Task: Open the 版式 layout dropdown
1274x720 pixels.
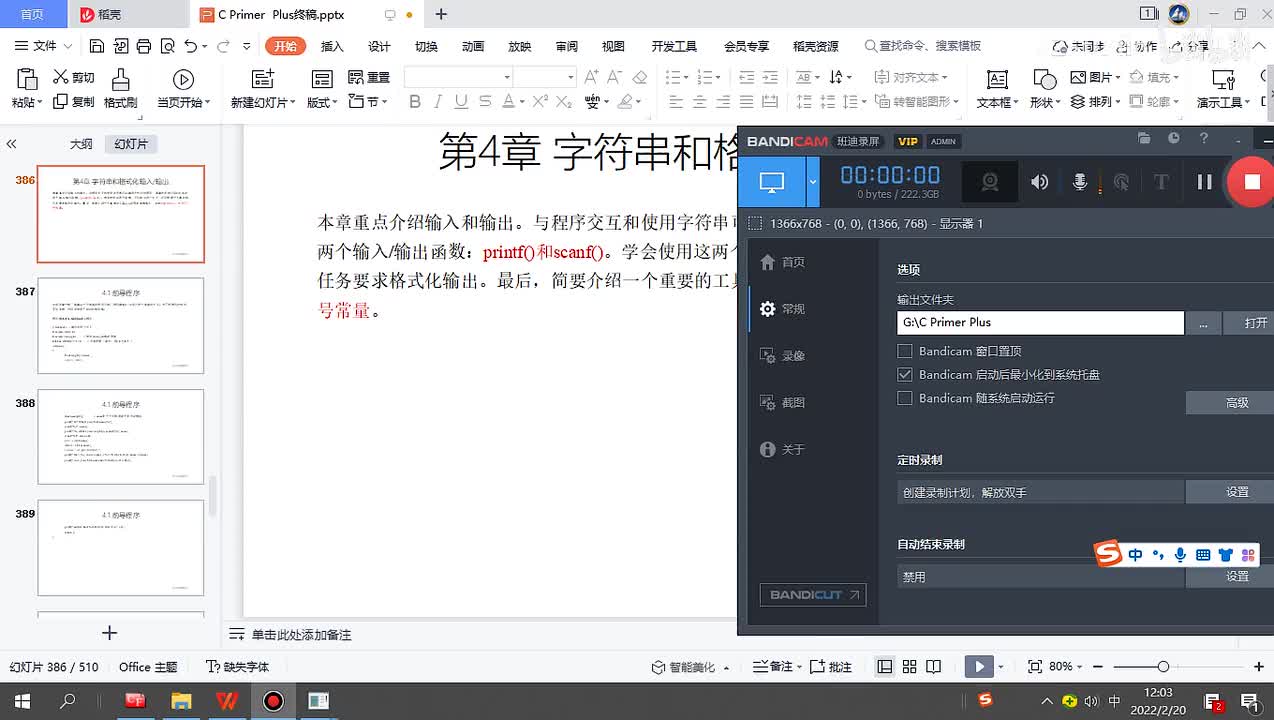Action: click(x=321, y=102)
